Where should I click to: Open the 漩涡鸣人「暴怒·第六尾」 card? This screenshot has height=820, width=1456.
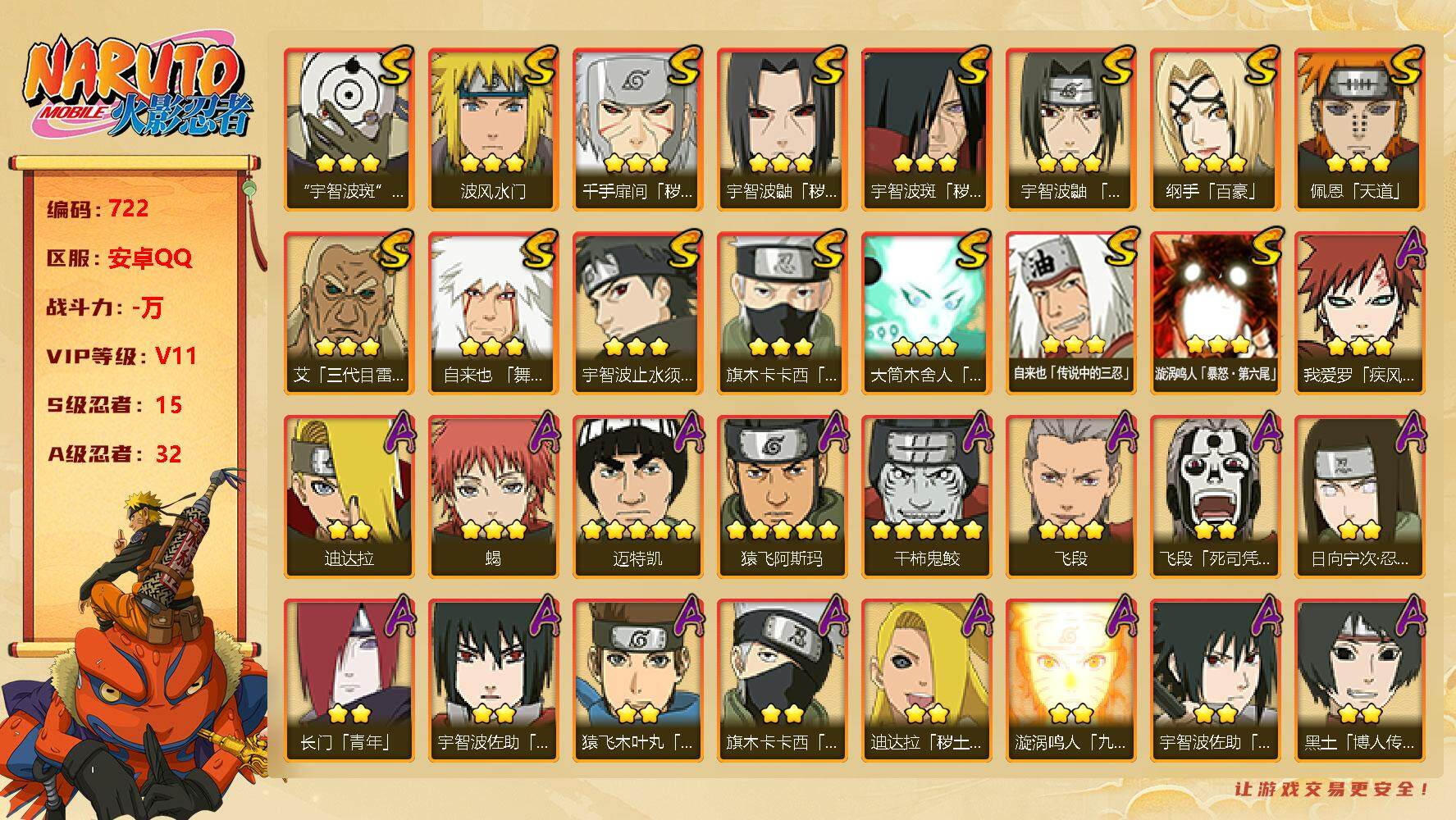1215,312
